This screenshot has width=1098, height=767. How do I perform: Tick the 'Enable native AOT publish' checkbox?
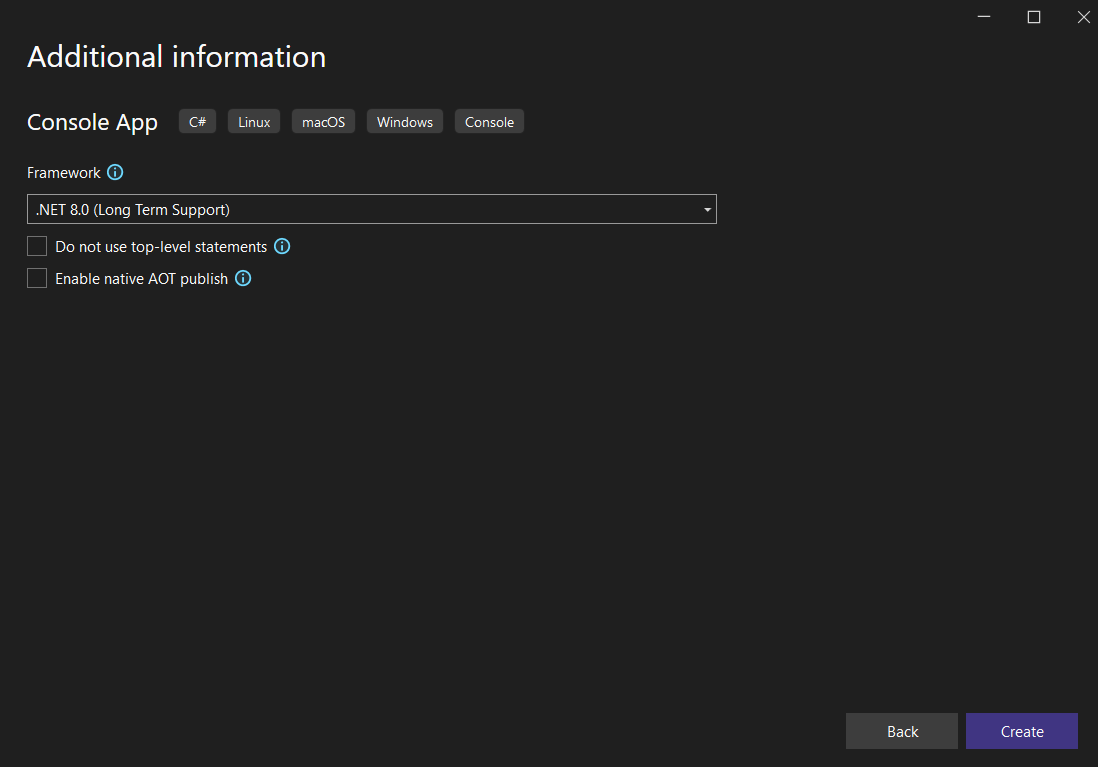37,279
